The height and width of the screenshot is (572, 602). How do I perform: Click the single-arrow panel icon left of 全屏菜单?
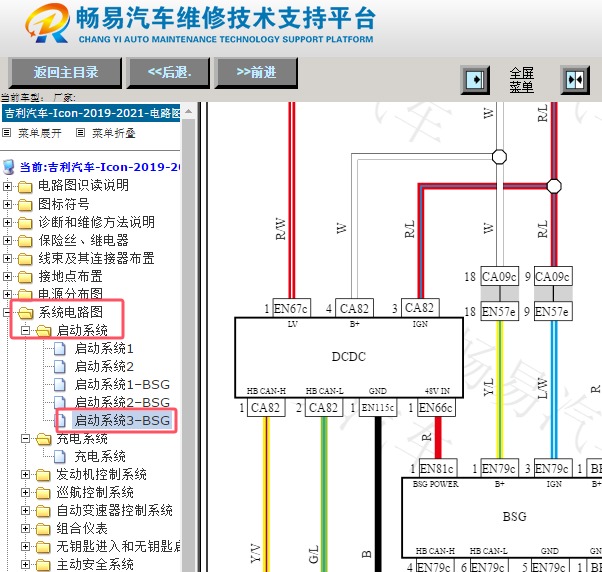(475, 80)
